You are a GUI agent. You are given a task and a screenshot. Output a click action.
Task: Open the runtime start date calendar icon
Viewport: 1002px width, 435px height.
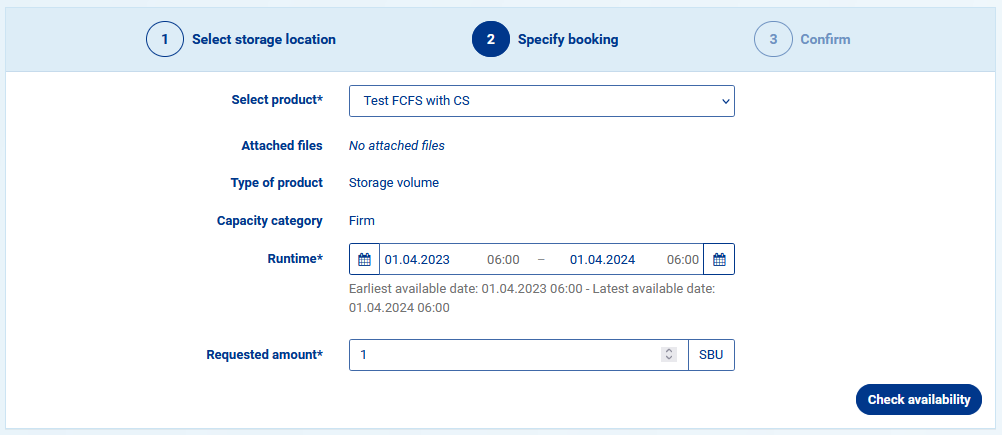click(364, 260)
